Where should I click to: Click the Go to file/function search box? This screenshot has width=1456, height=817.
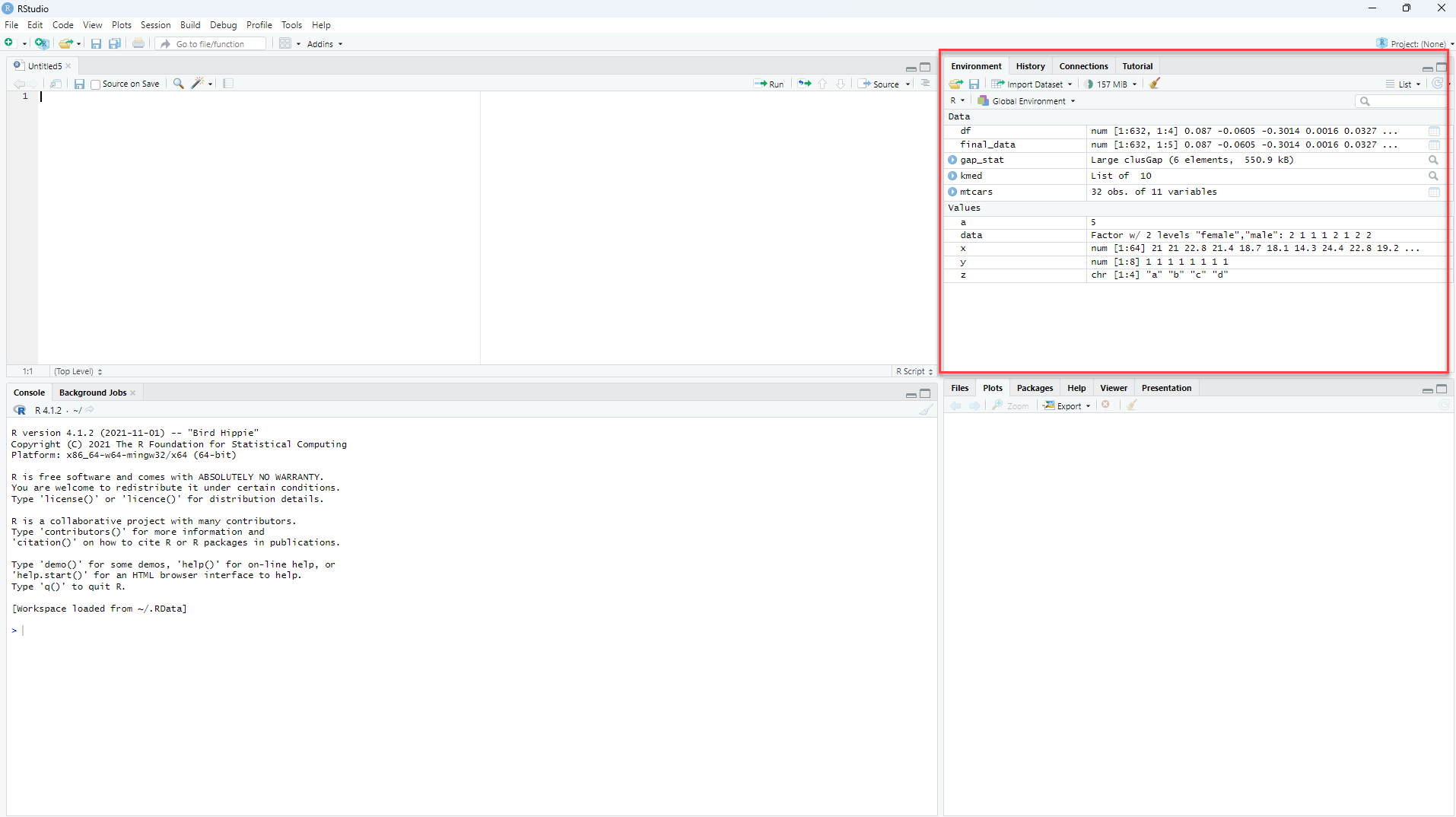tap(213, 44)
